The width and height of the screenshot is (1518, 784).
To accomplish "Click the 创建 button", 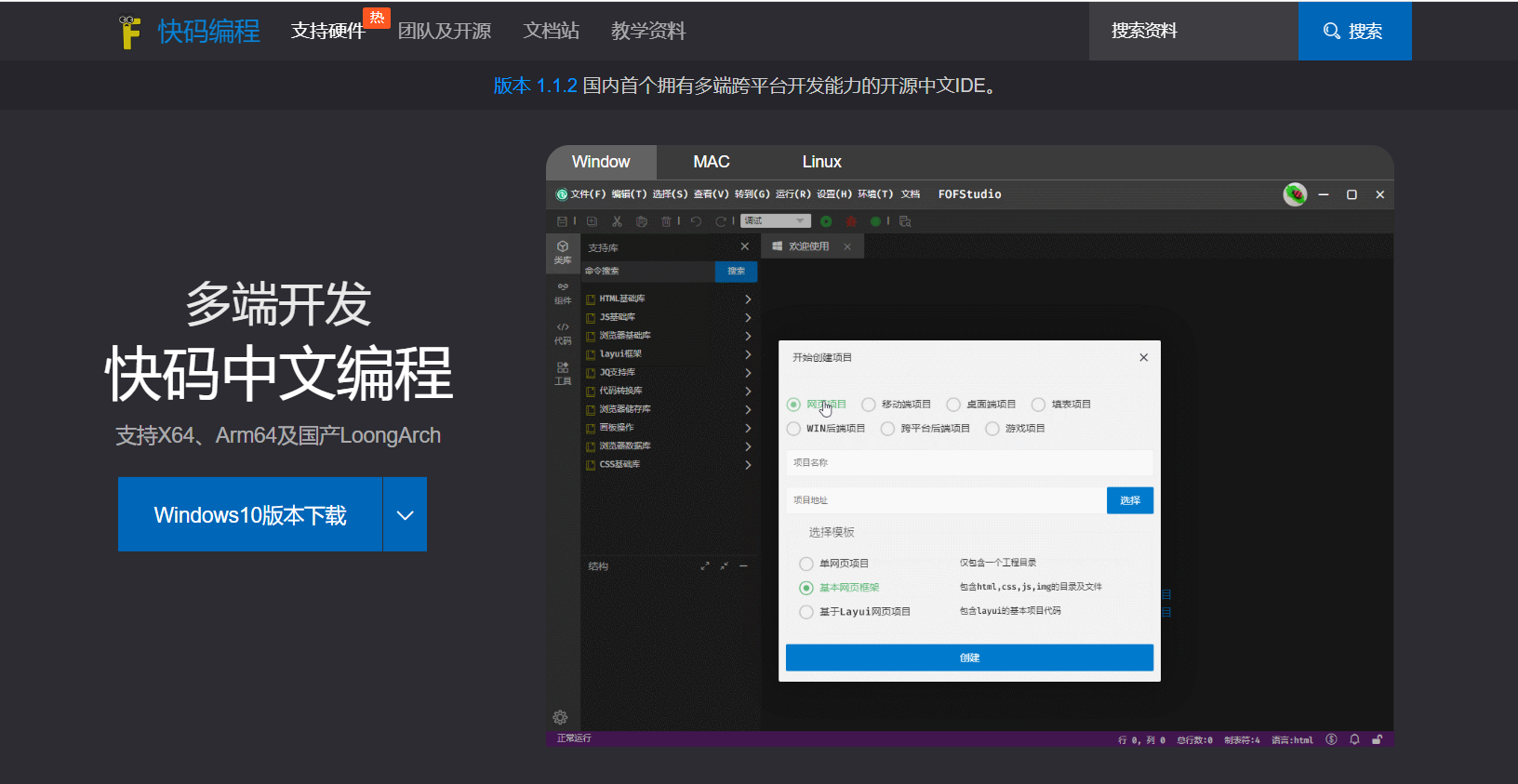I will [x=969, y=658].
